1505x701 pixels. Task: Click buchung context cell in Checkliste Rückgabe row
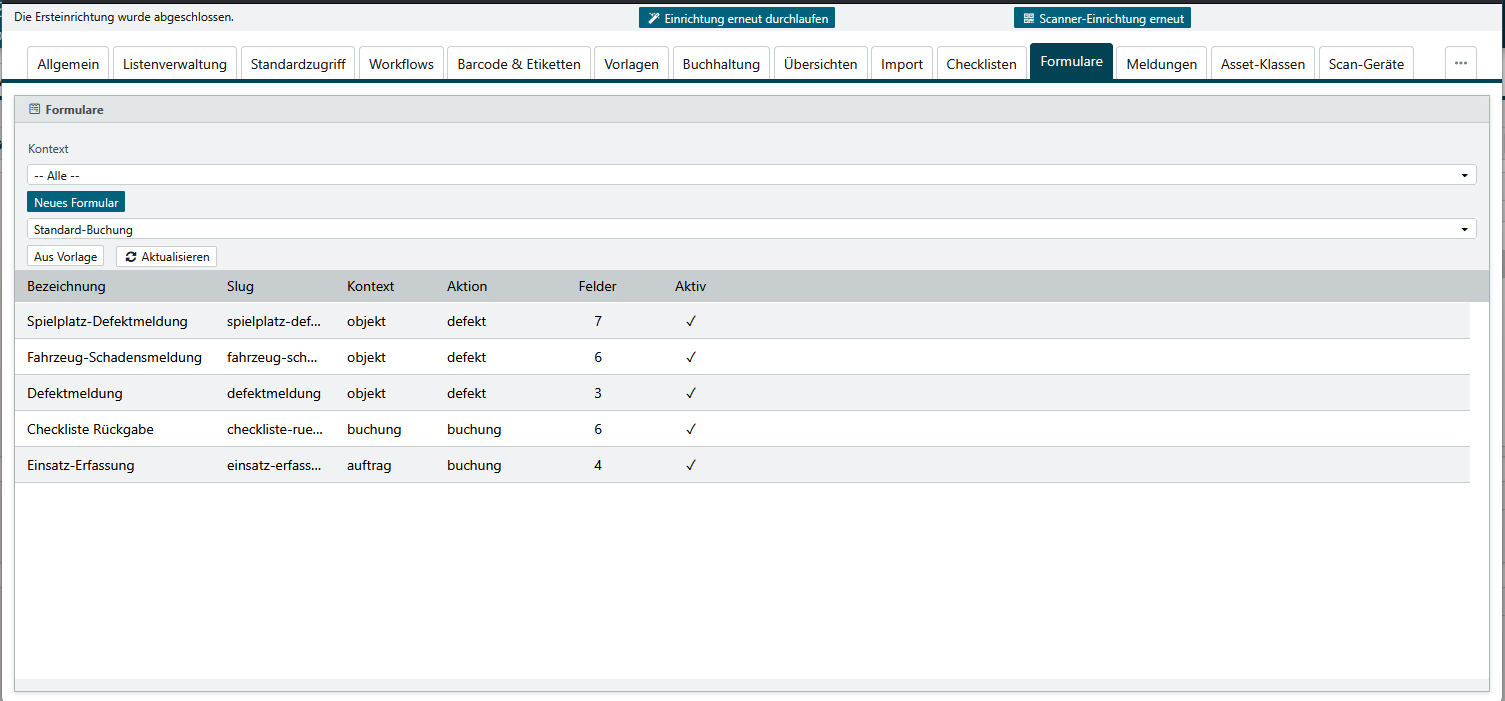pyautogui.click(x=374, y=429)
